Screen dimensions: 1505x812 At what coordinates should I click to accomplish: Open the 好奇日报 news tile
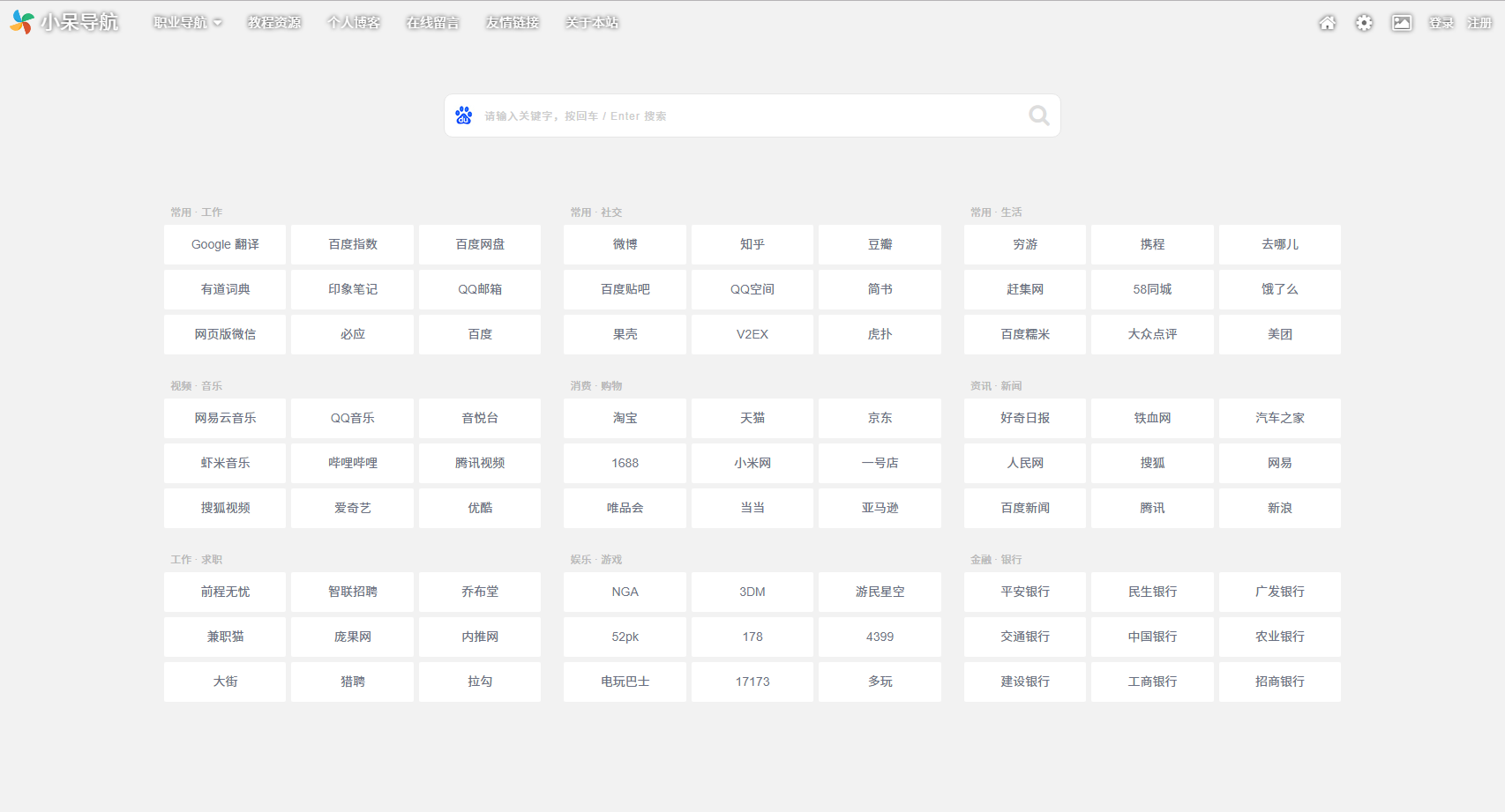coord(1025,418)
